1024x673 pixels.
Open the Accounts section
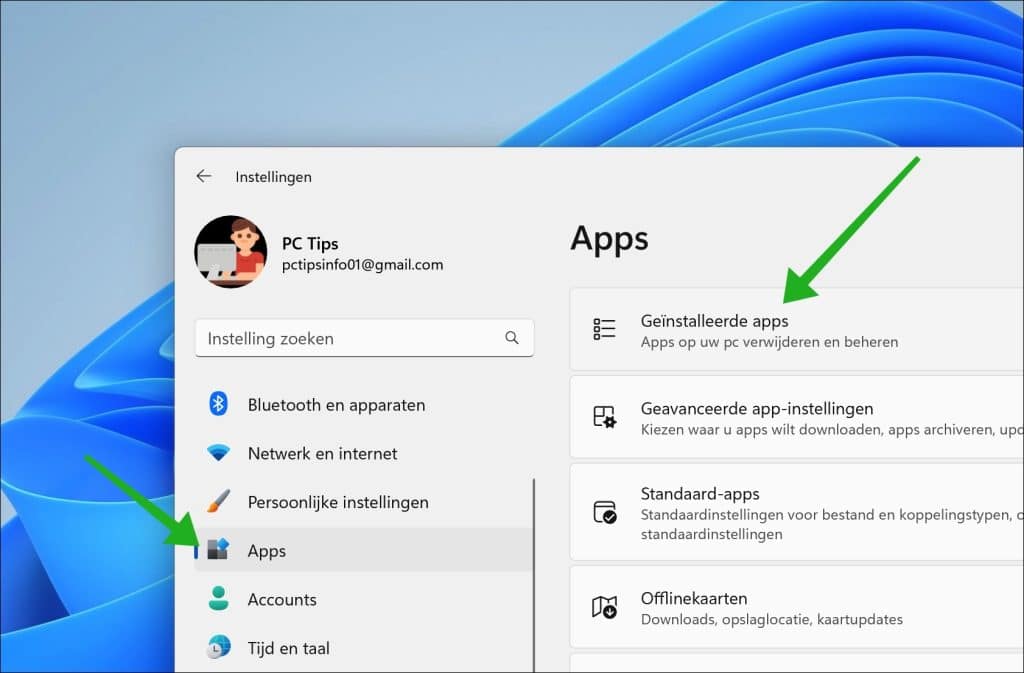363,599
